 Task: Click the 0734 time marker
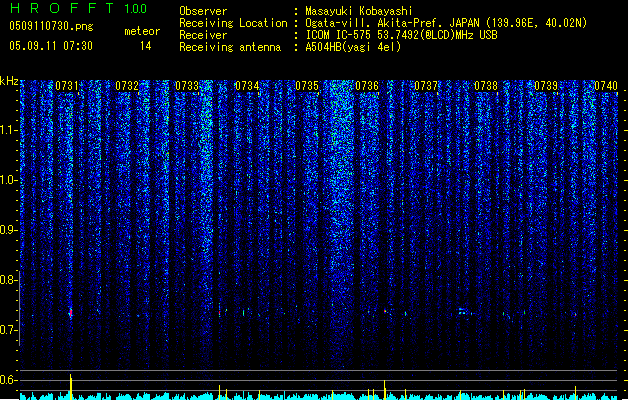pyautogui.click(x=247, y=86)
